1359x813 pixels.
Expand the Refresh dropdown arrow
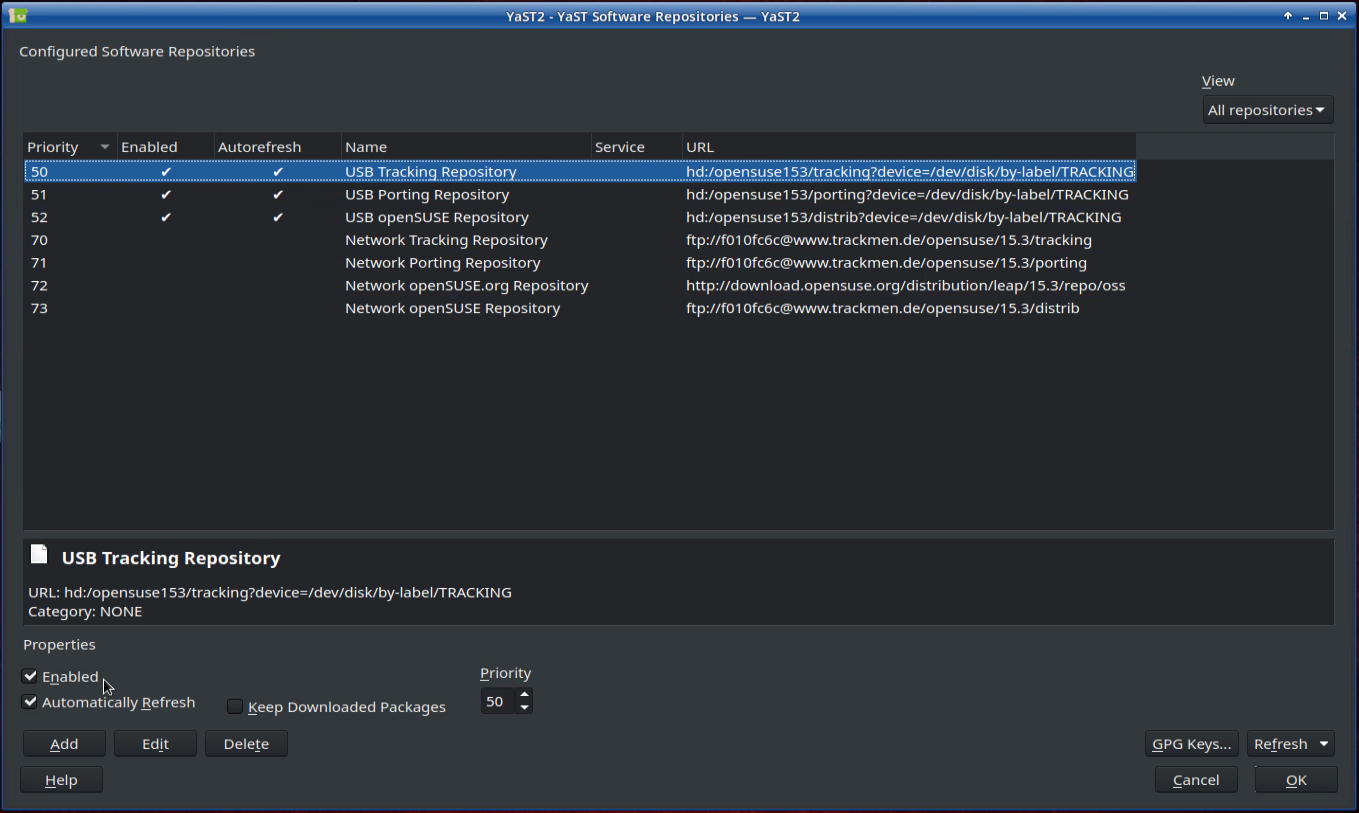[x=1324, y=743]
